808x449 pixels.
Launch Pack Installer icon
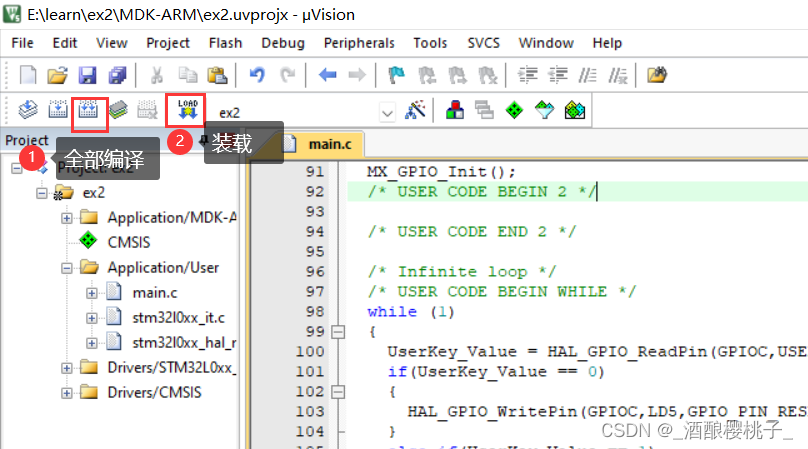click(x=575, y=110)
